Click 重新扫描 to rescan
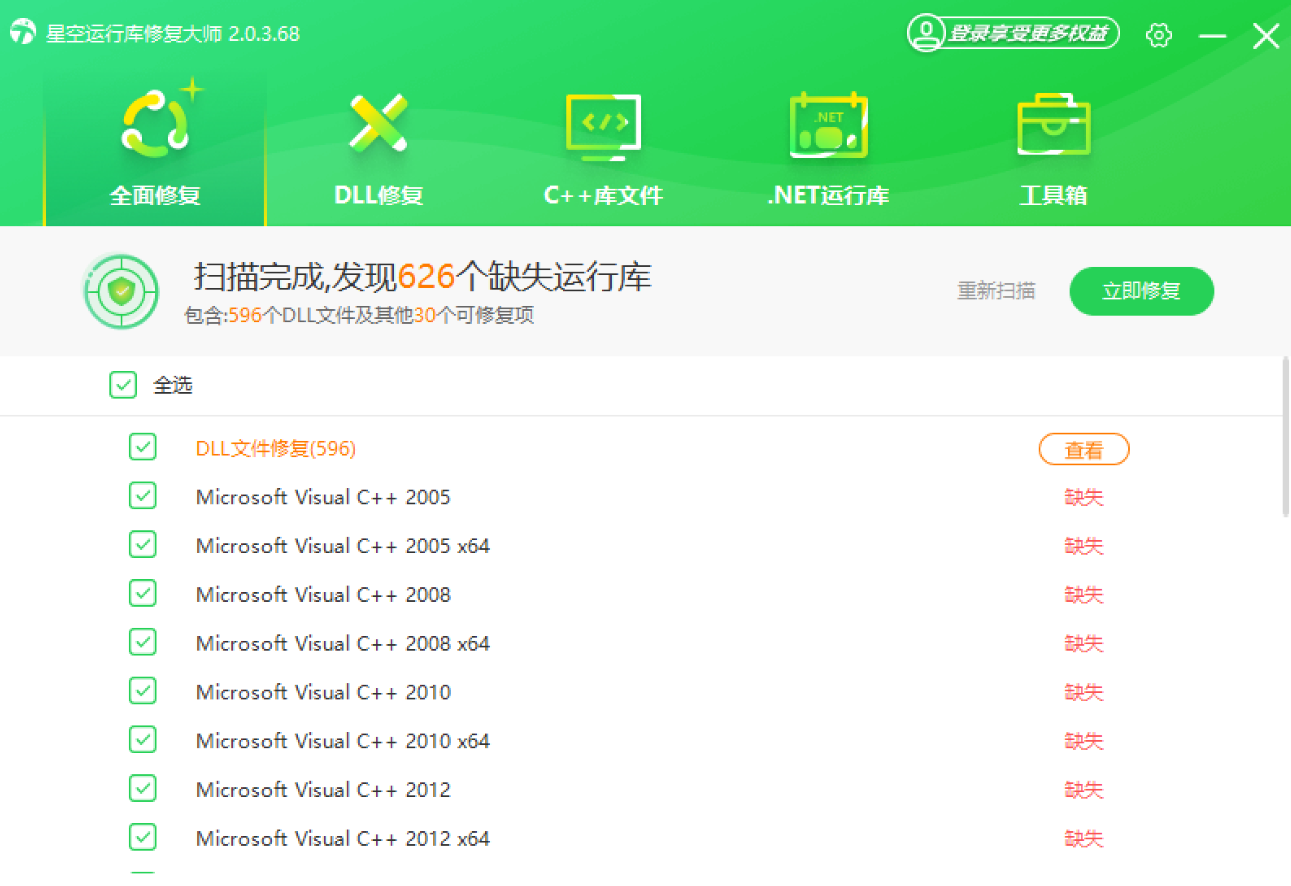The image size is (1291, 886). click(996, 291)
